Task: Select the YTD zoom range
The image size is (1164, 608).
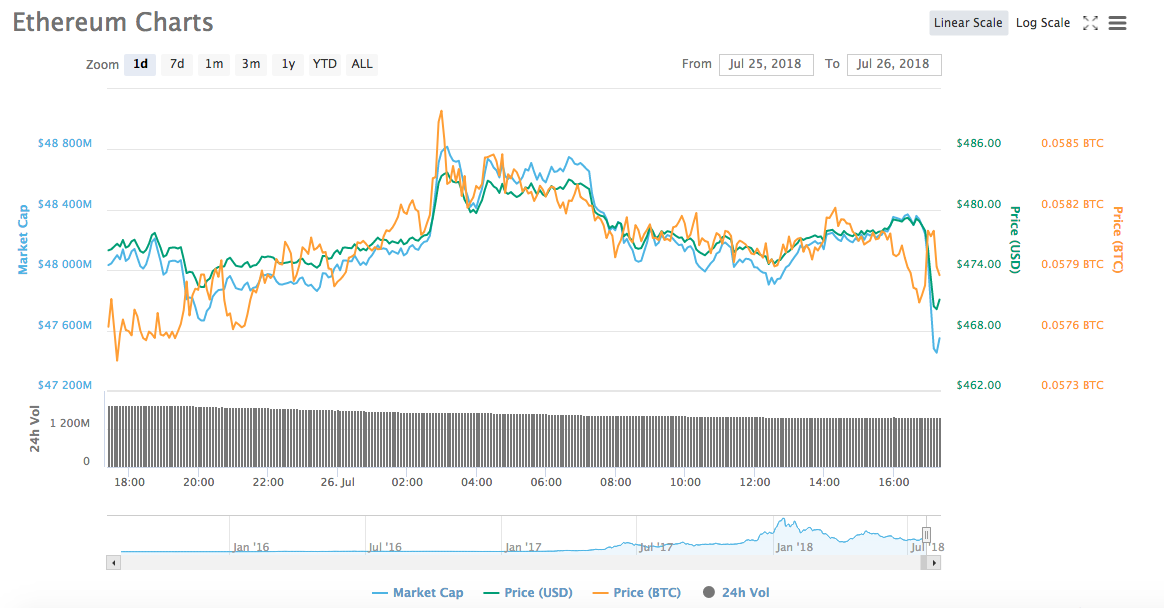Action: [324, 65]
